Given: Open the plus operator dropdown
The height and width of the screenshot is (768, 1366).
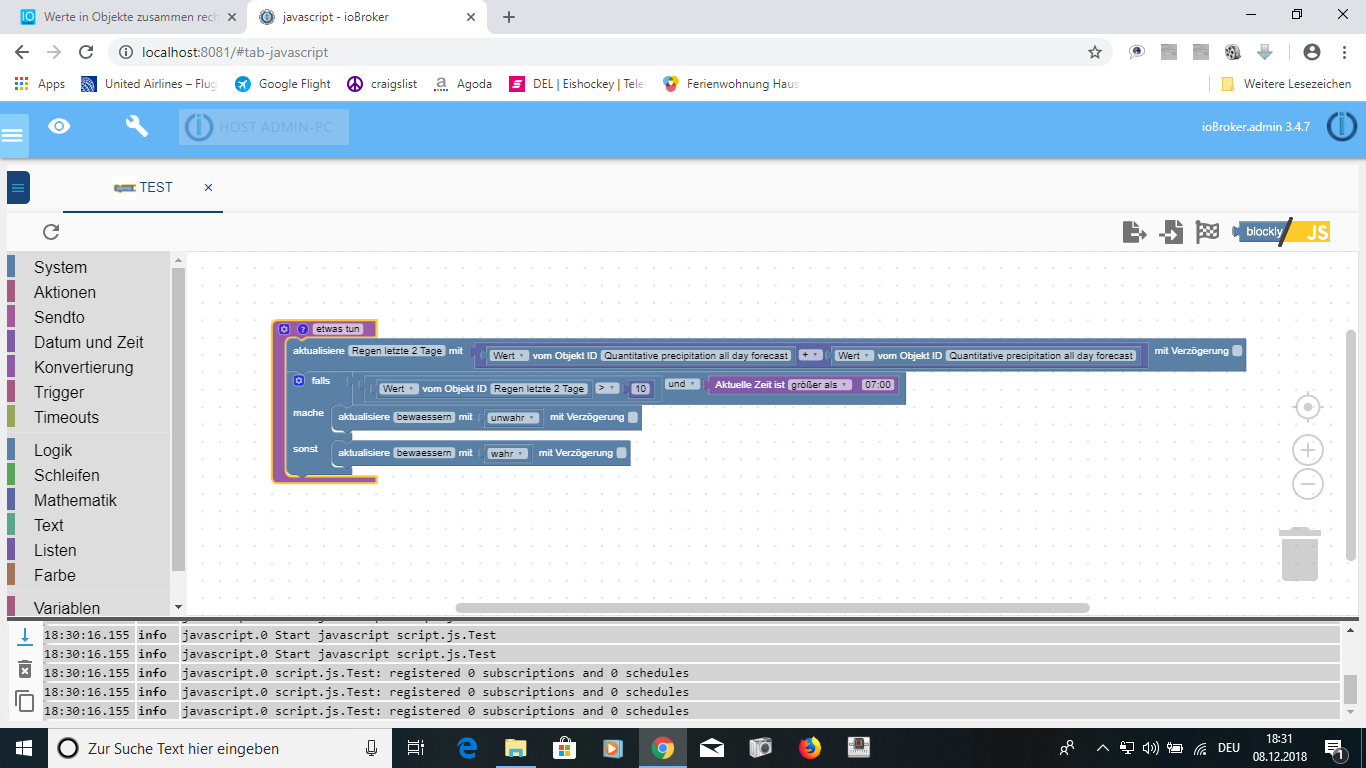Looking at the screenshot, I should click(810, 355).
